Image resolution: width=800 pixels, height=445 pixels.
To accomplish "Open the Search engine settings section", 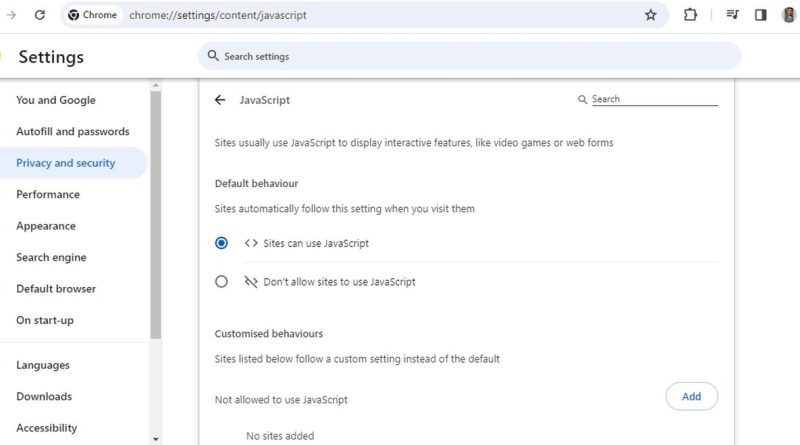I will (51, 257).
